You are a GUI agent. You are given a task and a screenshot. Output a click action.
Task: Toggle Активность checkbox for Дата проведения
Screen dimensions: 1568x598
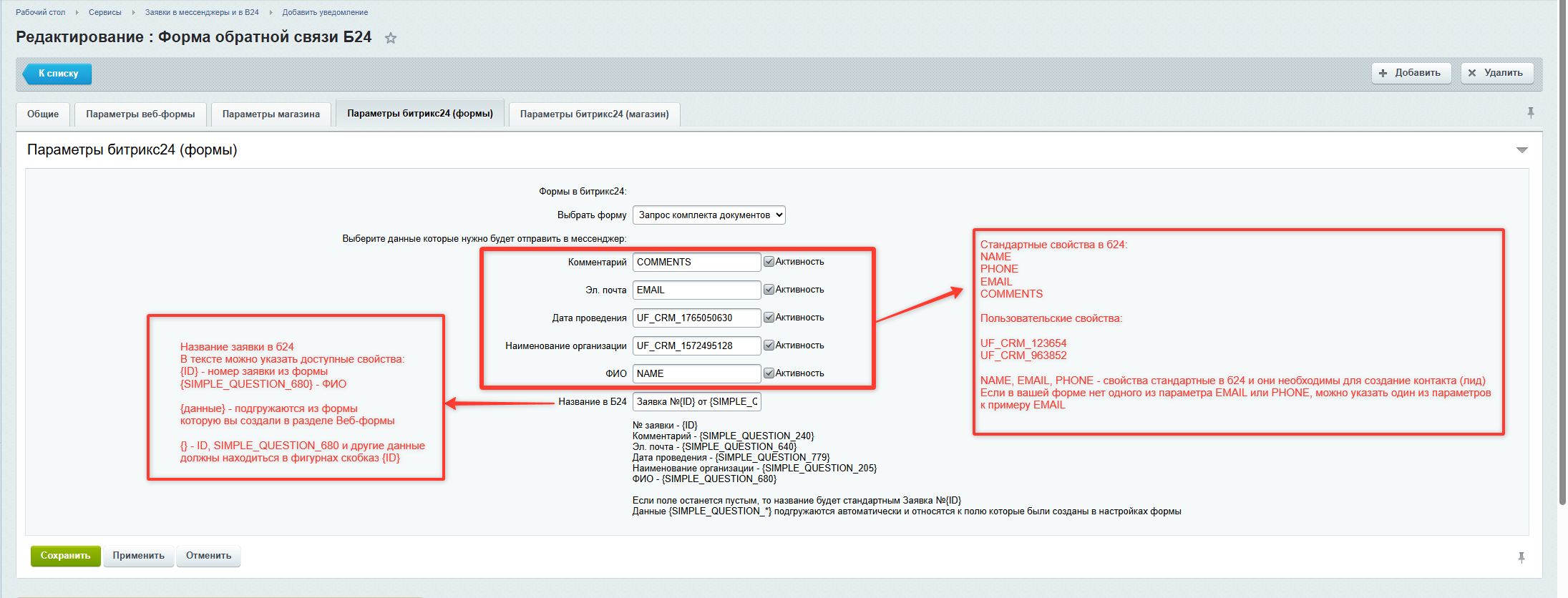769,318
